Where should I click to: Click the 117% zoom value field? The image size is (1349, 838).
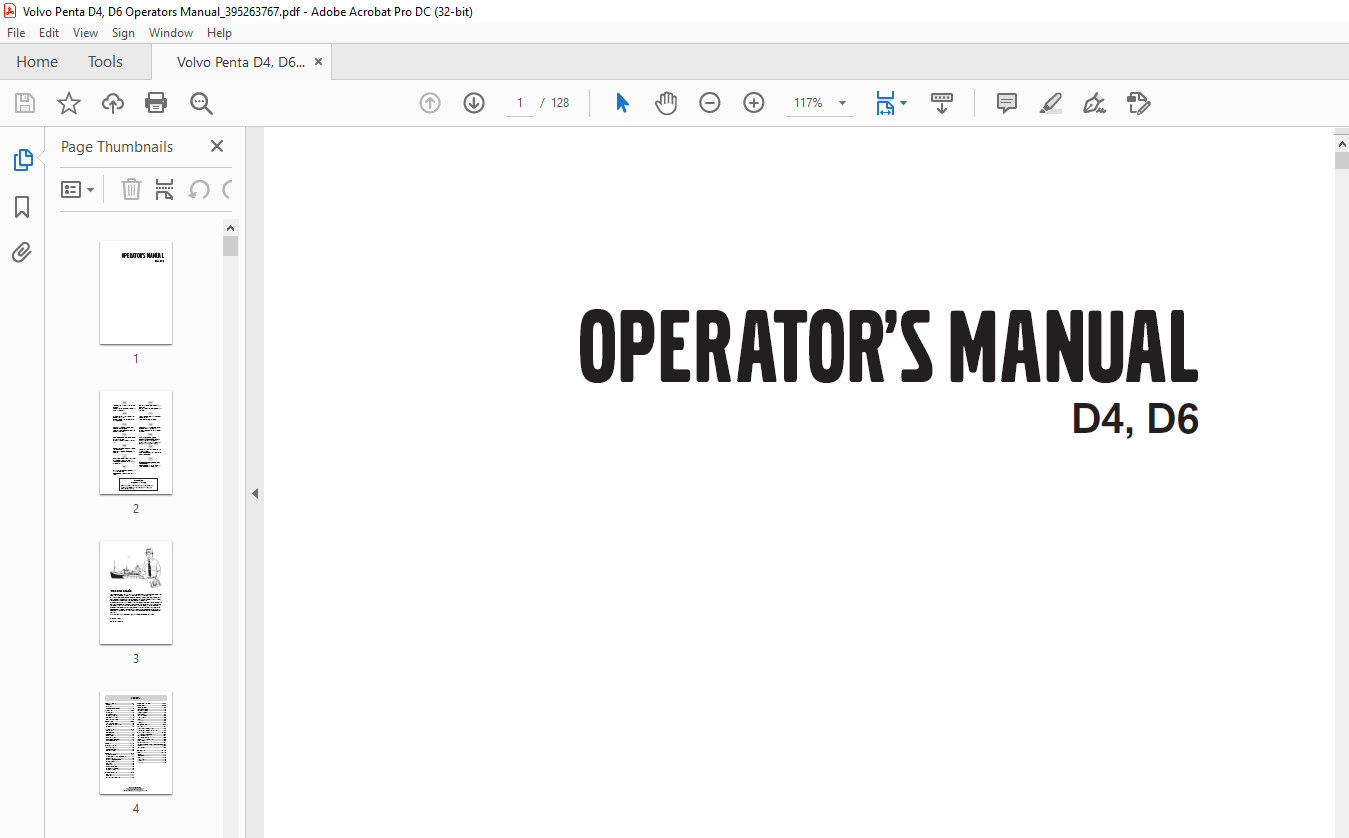pyautogui.click(x=808, y=103)
